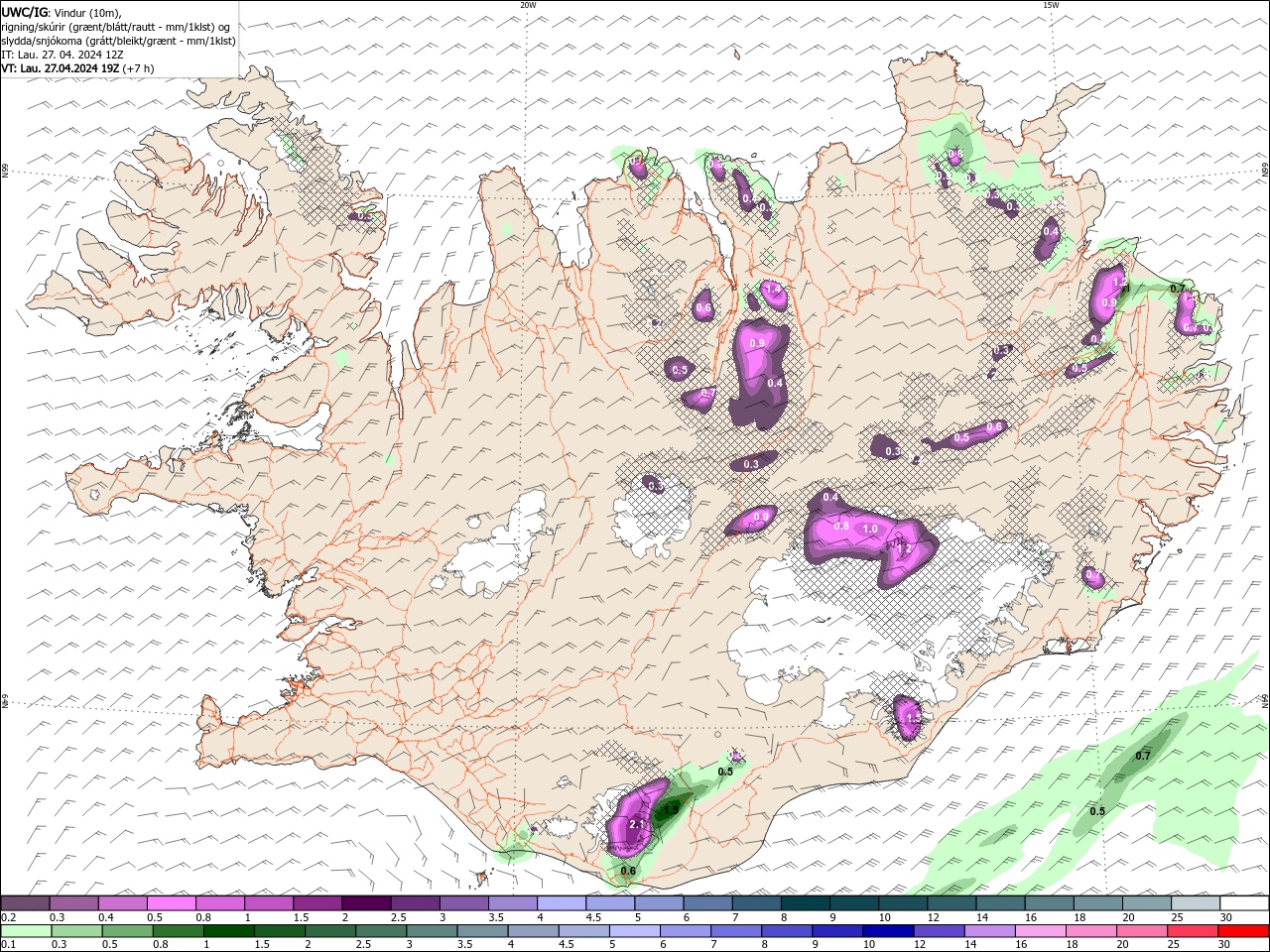Screen dimensions: 1270x952
Task: Click the "20W" longitude label at the top
Action: tap(528, 5)
